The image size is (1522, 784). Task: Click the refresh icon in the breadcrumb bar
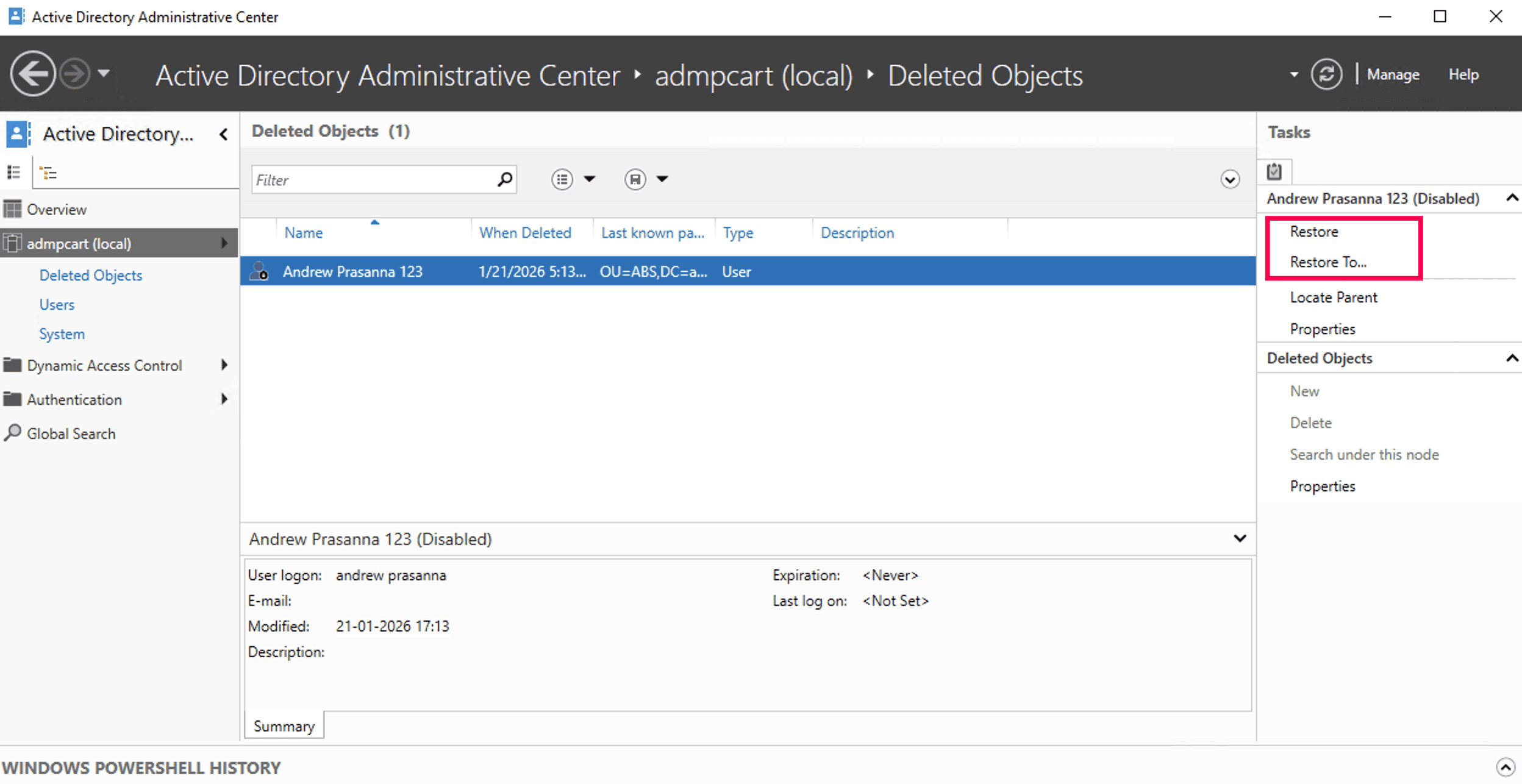coord(1327,73)
